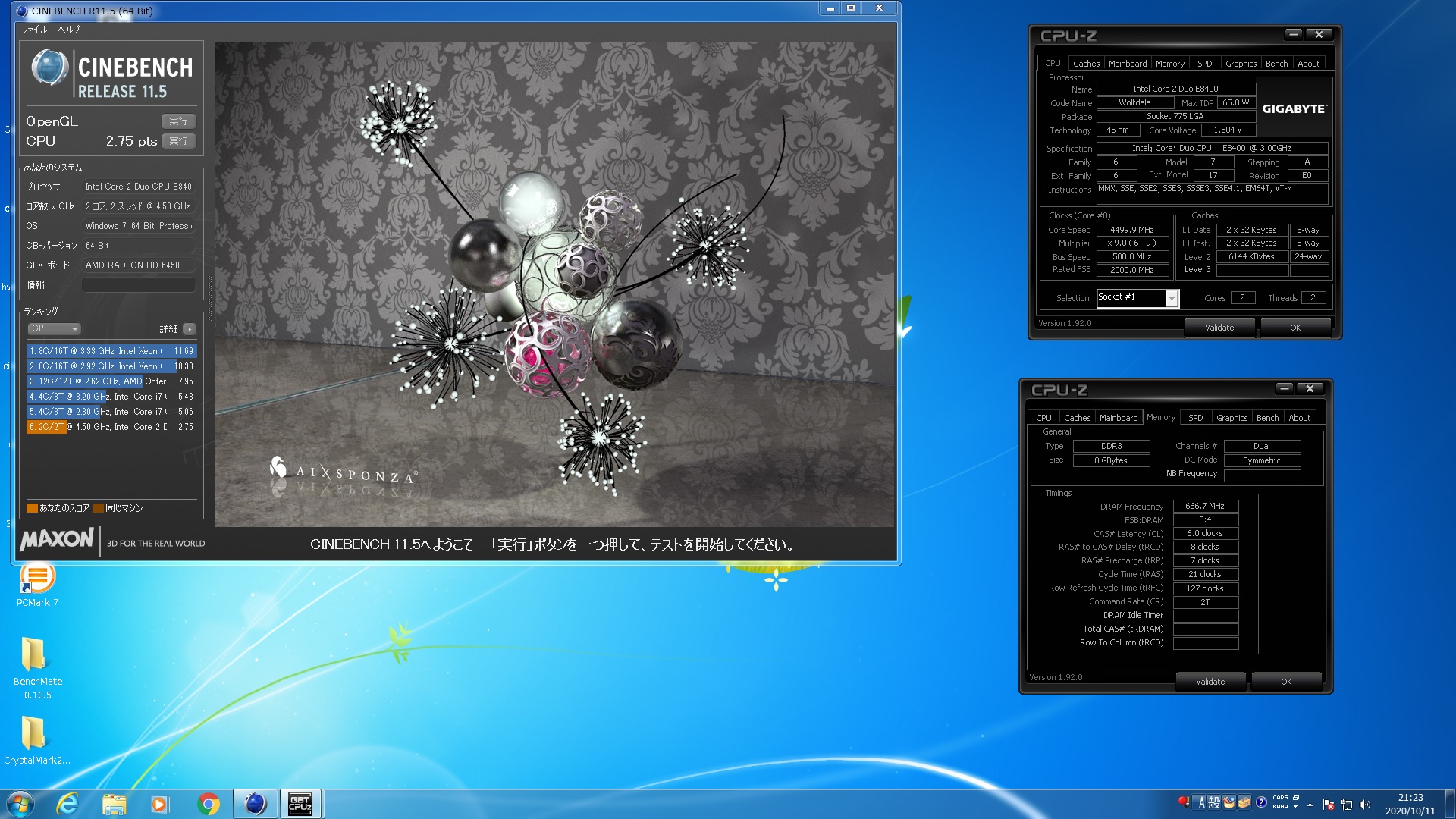The image size is (1456, 819).
Task: Click the rendered Cinebench scene image
Action: pyautogui.click(x=554, y=284)
